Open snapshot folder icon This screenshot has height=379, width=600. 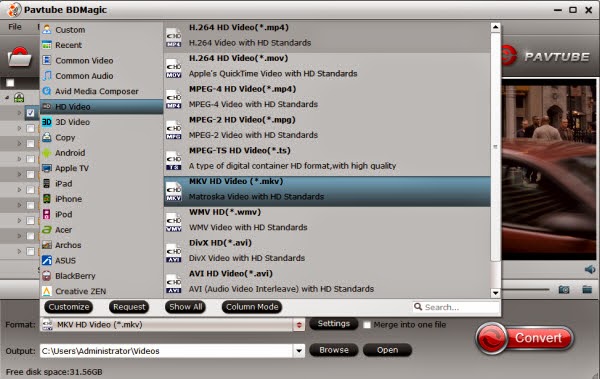tap(587, 289)
